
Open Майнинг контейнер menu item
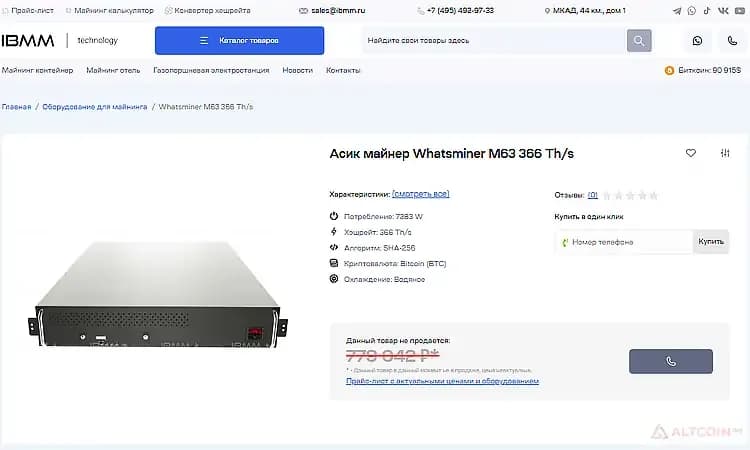37,70
